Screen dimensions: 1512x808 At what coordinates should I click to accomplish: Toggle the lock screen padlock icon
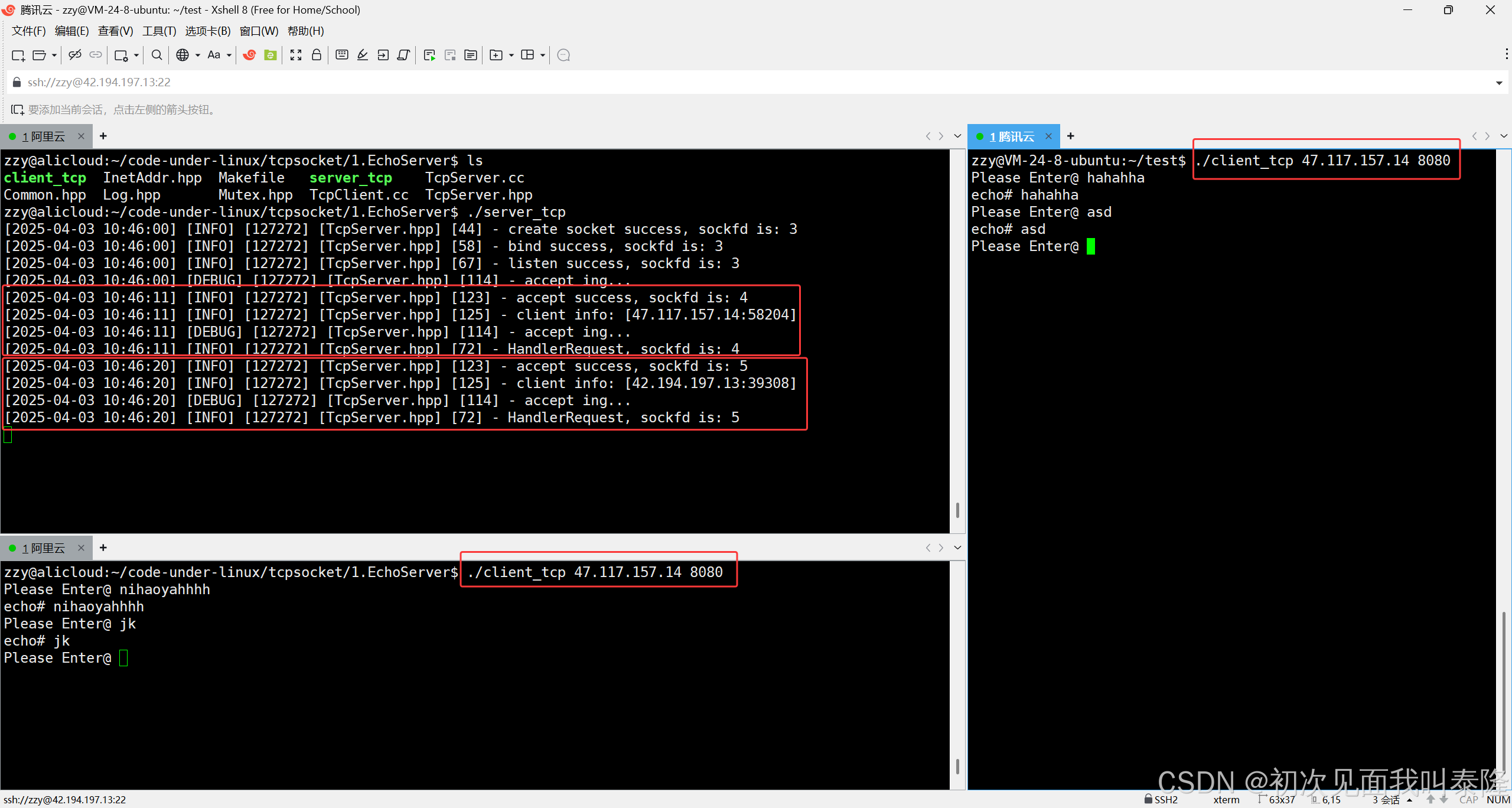tap(317, 55)
